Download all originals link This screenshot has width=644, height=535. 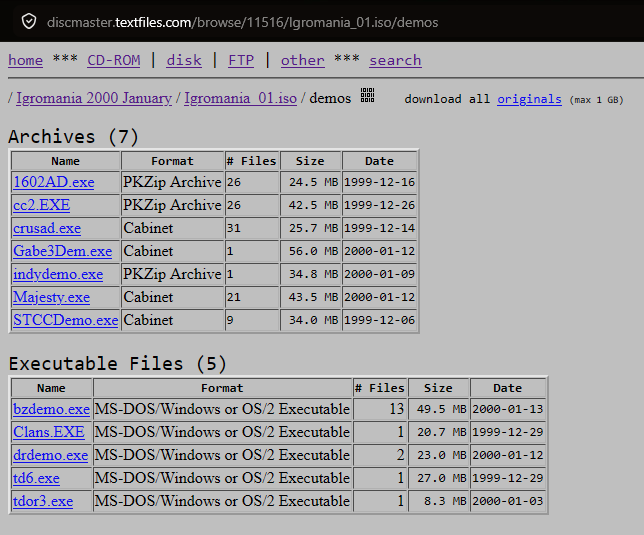529,99
